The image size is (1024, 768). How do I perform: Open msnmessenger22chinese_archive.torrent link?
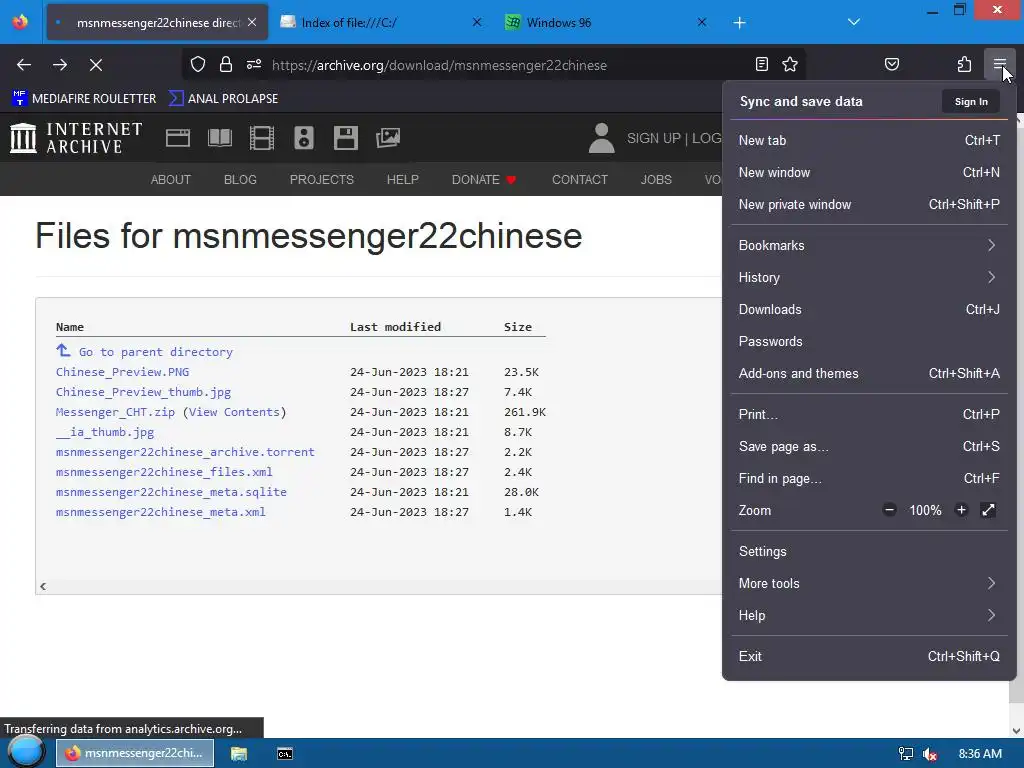pos(185,452)
